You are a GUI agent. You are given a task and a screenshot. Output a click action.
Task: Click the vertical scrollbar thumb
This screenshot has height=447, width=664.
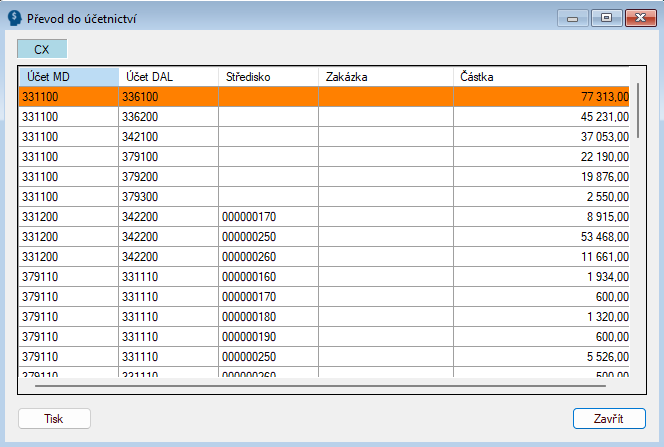coord(638,110)
